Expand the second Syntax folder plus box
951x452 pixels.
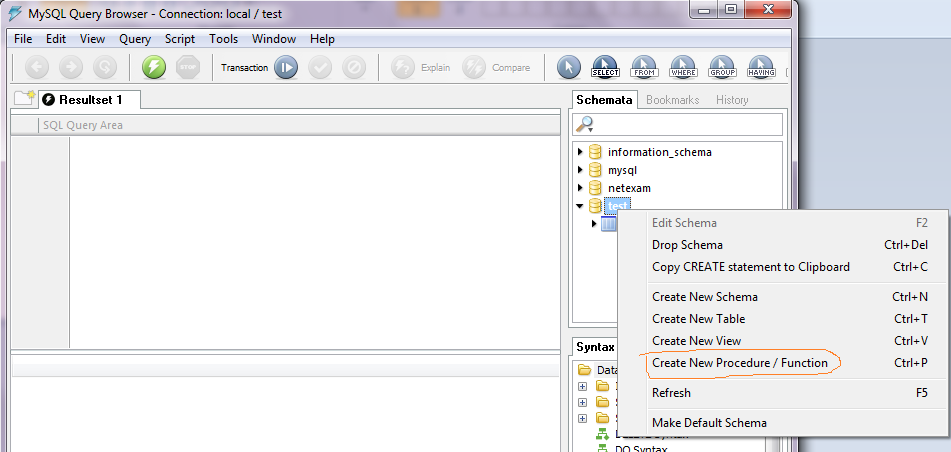click(582, 402)
